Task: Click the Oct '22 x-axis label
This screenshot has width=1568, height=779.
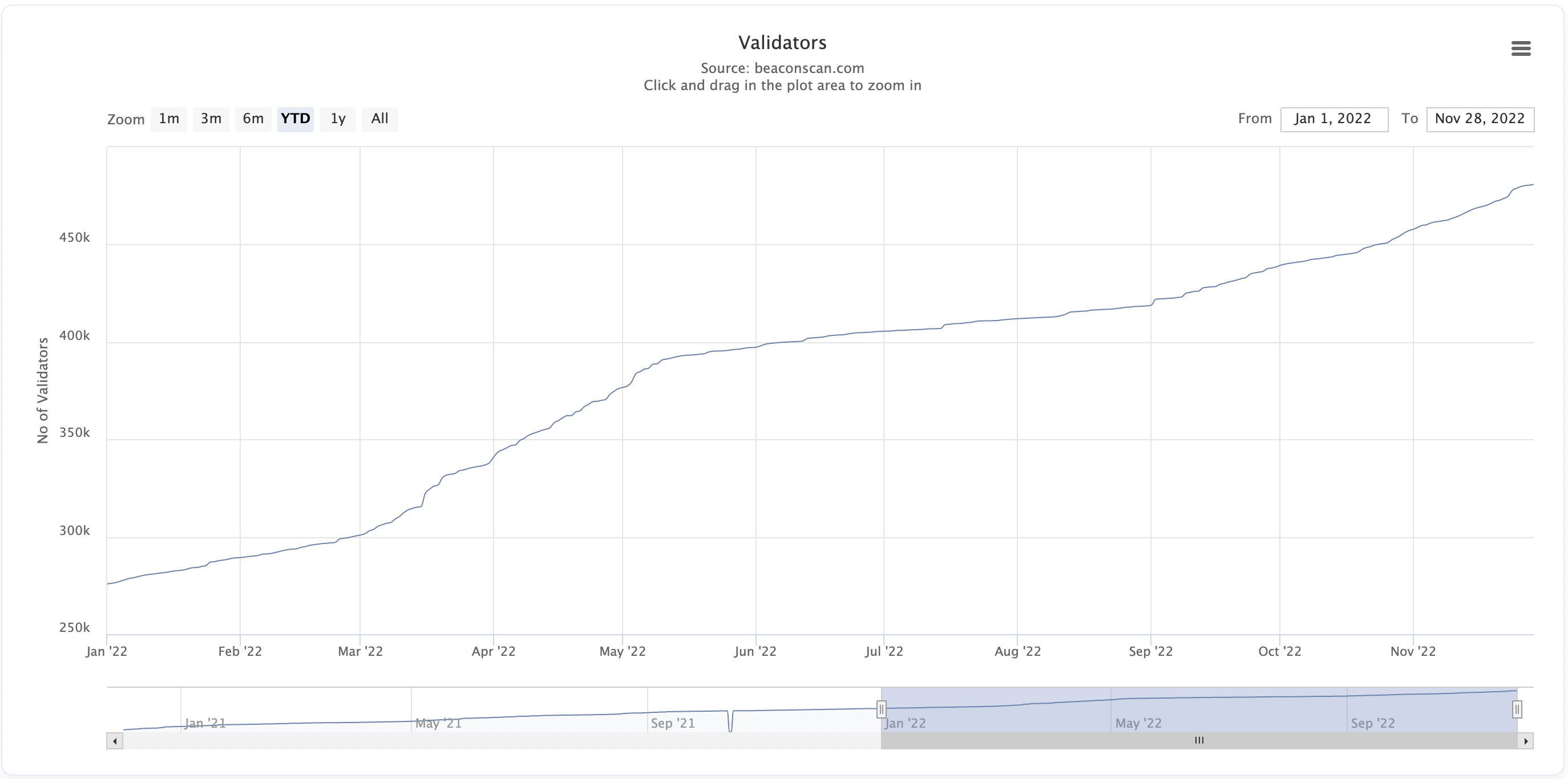Action: 1280,651
